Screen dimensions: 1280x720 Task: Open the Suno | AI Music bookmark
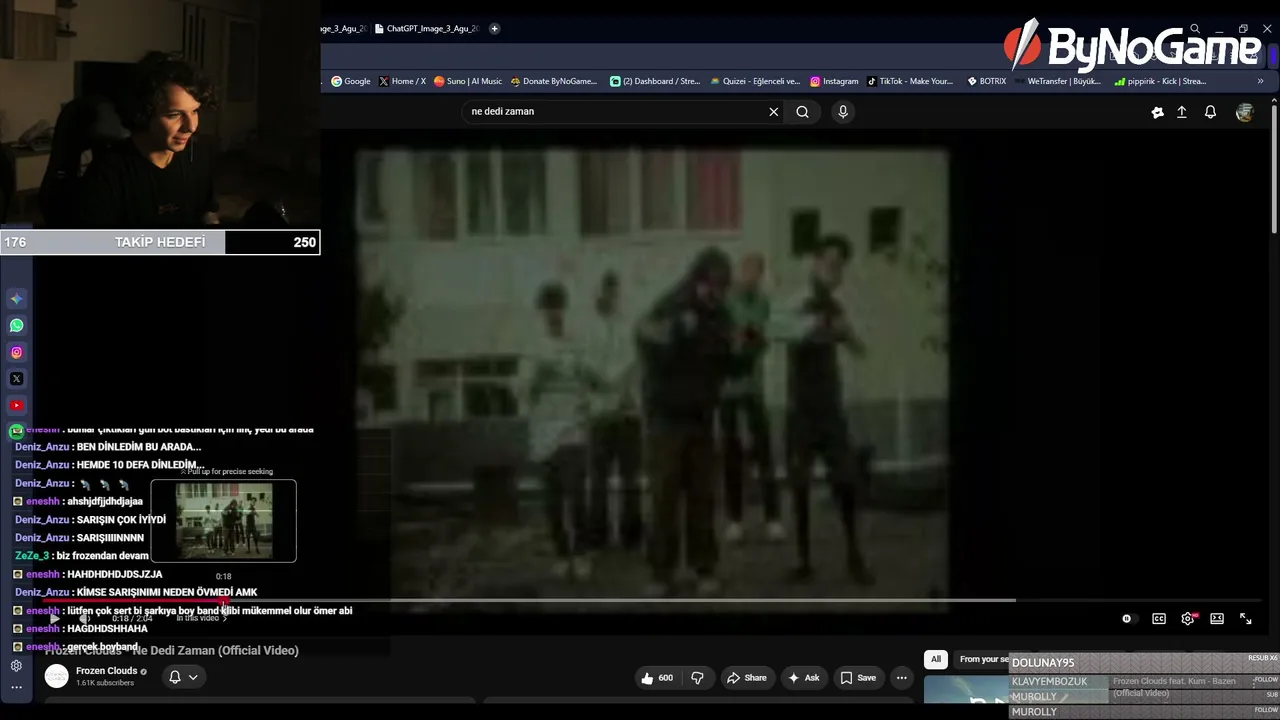(468, 82)
